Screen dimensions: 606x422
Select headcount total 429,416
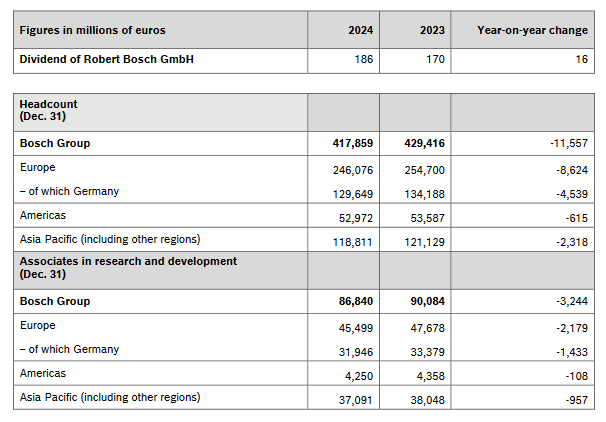425,143
